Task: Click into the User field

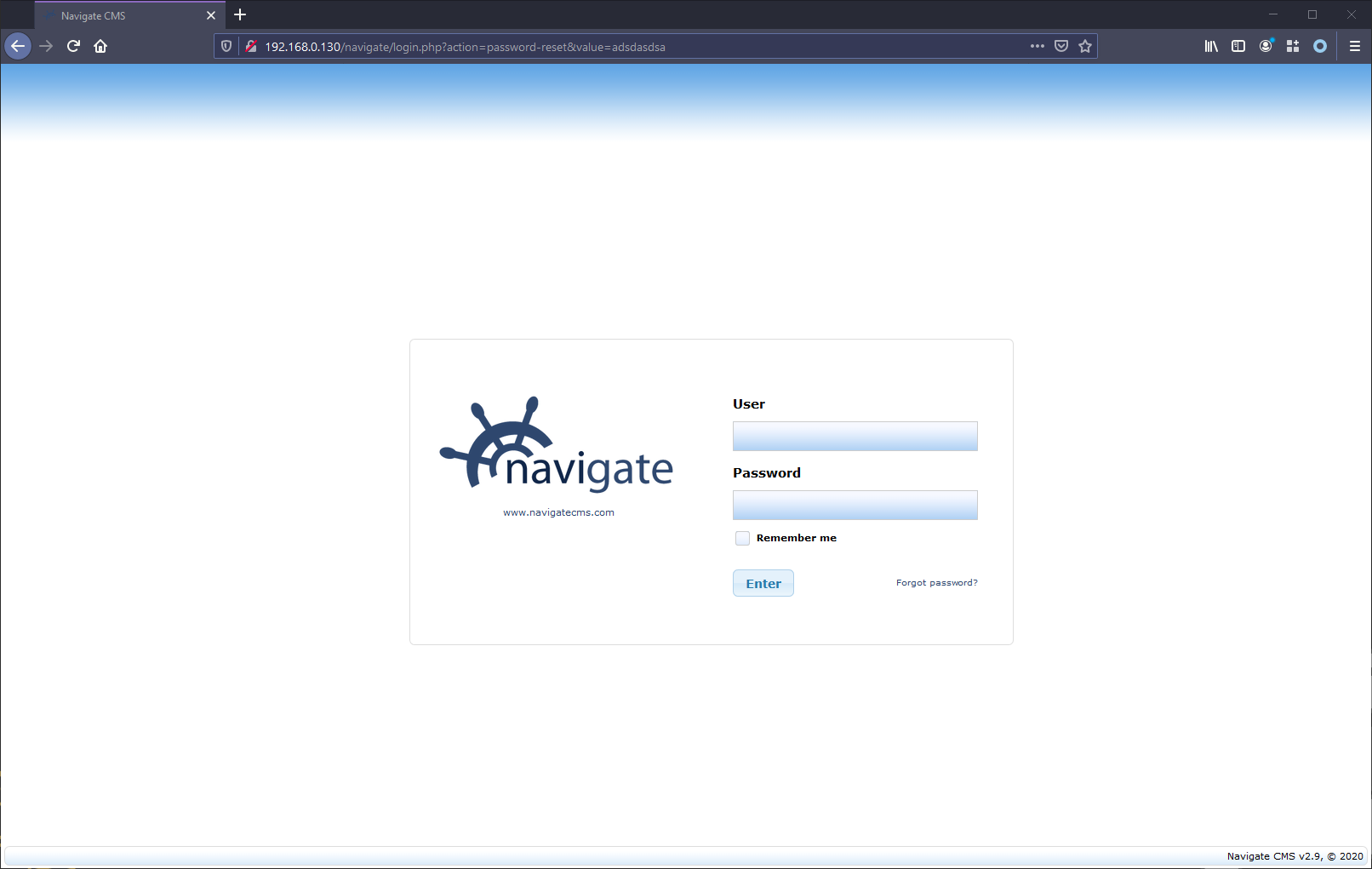Action: (x=855, y=437)
